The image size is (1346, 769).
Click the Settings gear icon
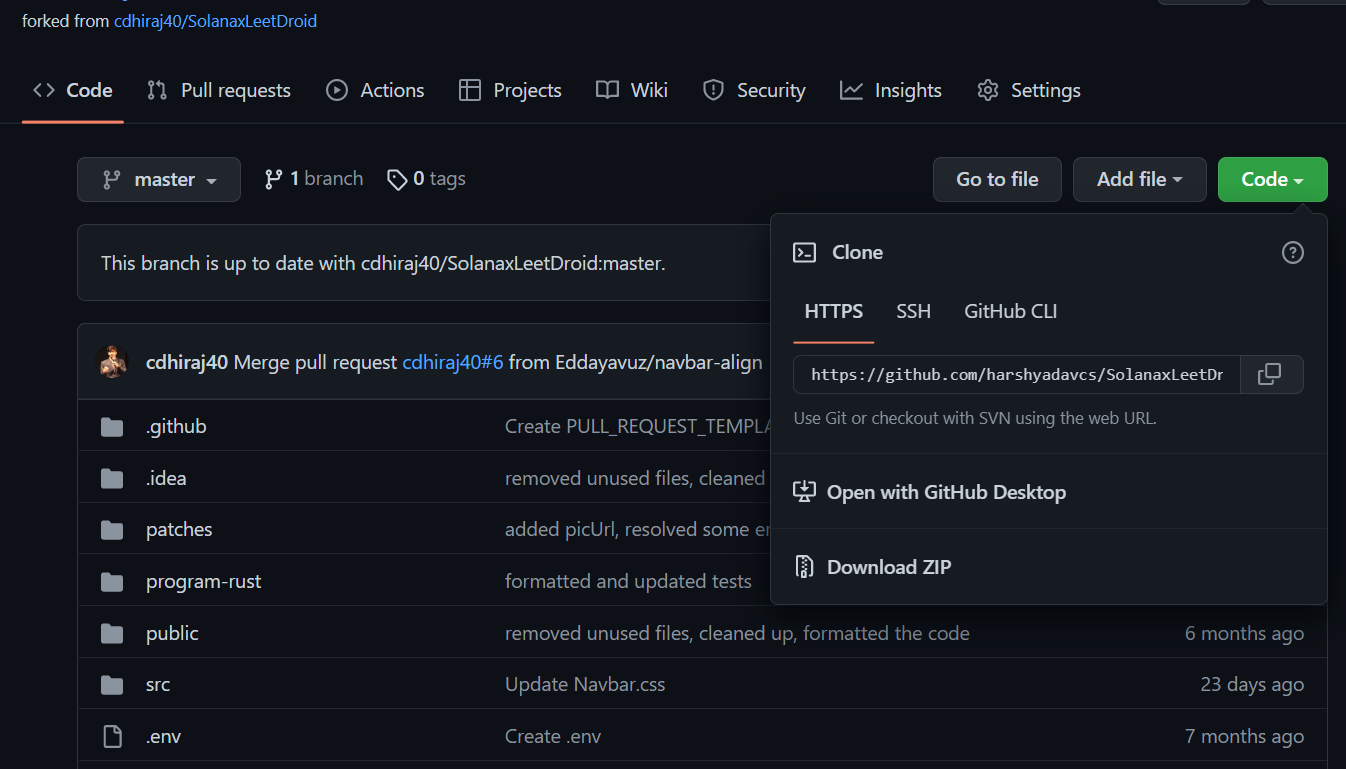click(x=988, y=90)
